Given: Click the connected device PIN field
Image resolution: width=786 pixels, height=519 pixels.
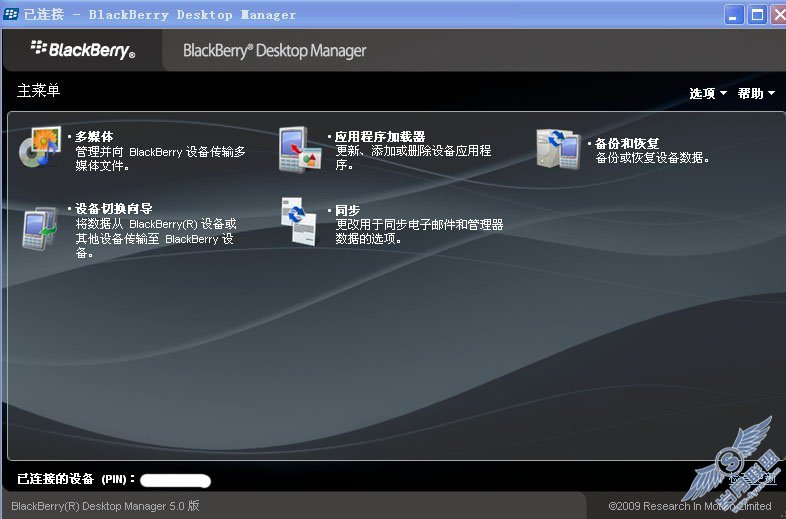Looking at the screenshot, I should click(x=175, y=480).
